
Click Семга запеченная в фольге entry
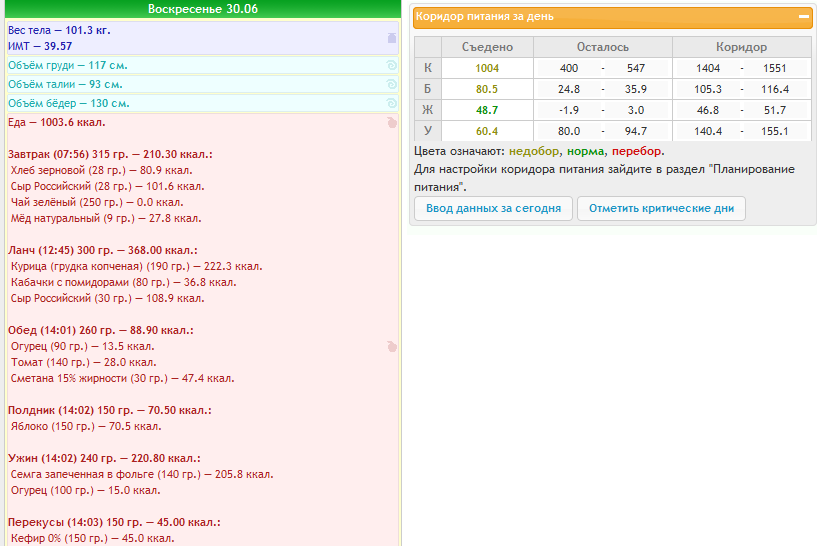tap(142, 474)
